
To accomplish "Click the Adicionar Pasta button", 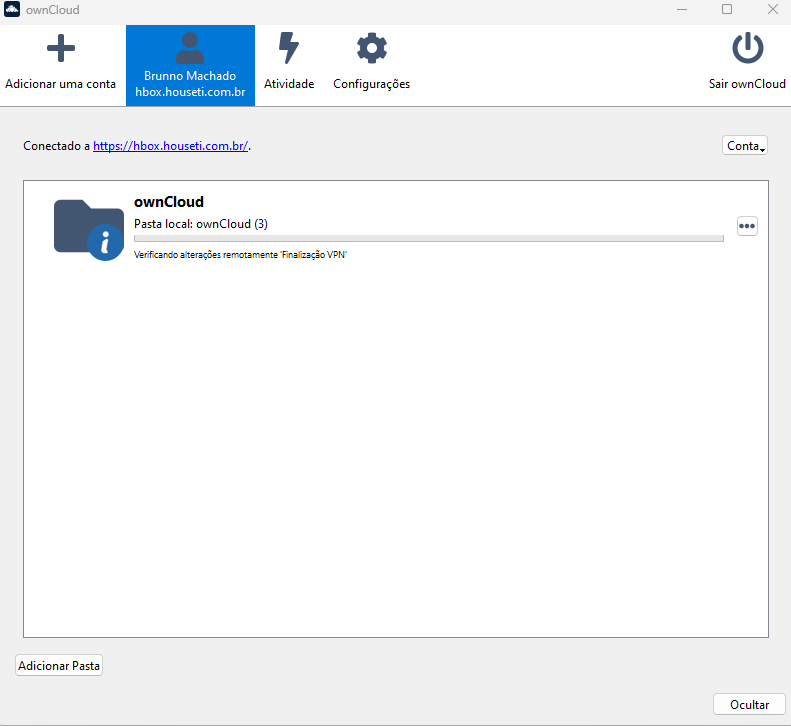I will (x=59, y=665).
